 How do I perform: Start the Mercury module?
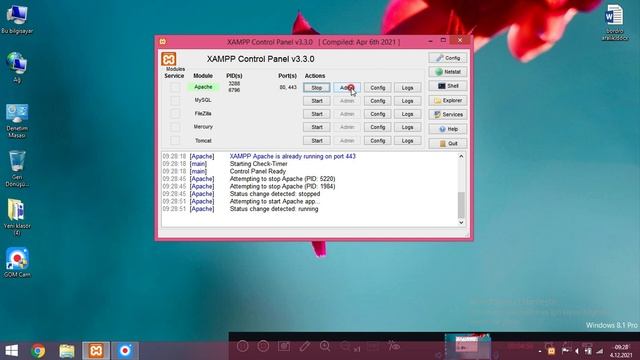tap(317, 127)
